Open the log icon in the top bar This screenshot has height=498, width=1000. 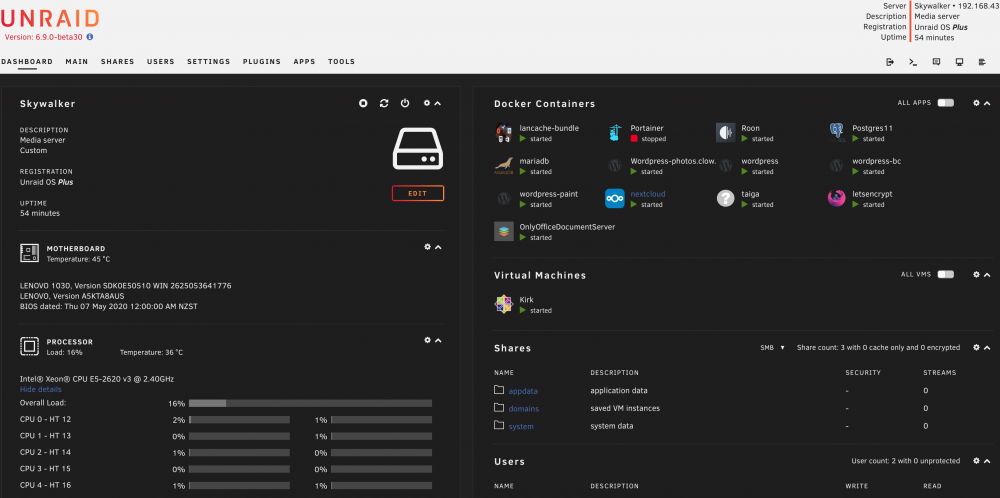pyautogui.click(x=982, y=62)
